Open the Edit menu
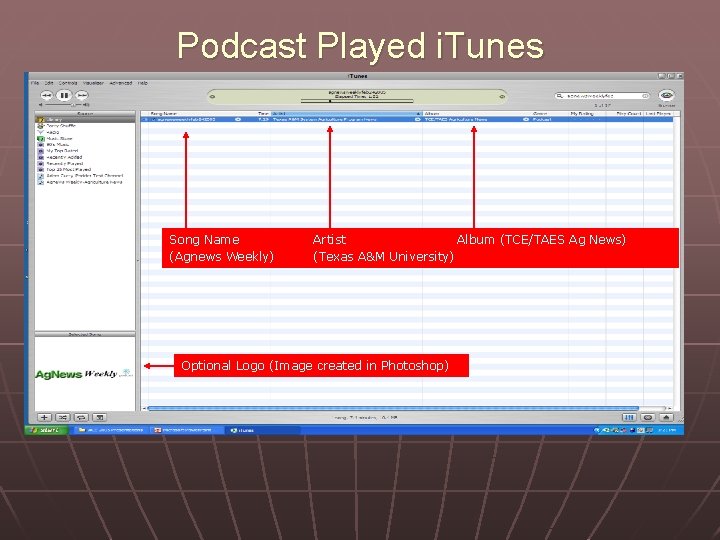This screenshot has width=720, height=540. 49,83
